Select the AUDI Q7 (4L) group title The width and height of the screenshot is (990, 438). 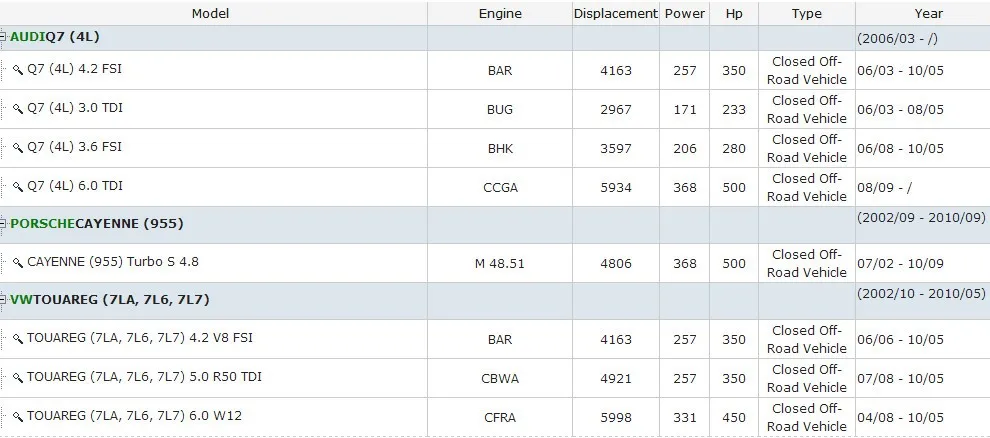point(54,37)
